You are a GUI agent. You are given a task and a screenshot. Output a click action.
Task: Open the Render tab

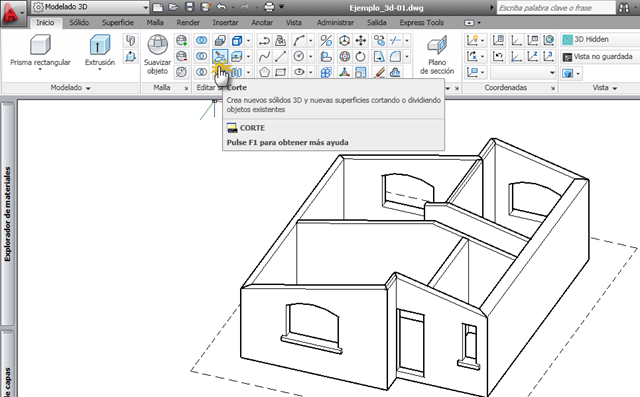click(188, 23)
